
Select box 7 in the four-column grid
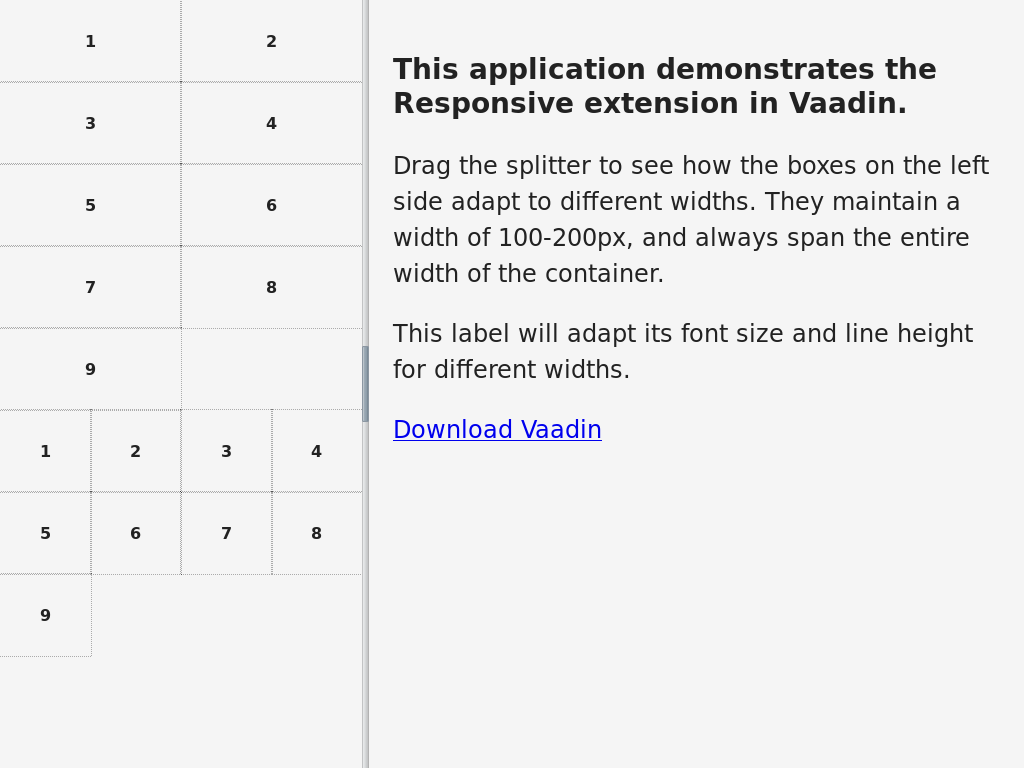pyautogui.click(x=227, y=534)
